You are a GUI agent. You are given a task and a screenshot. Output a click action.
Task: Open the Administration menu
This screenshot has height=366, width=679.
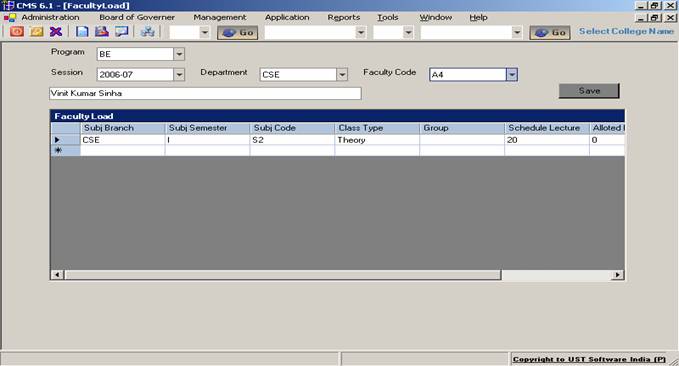tap(50, 17)
